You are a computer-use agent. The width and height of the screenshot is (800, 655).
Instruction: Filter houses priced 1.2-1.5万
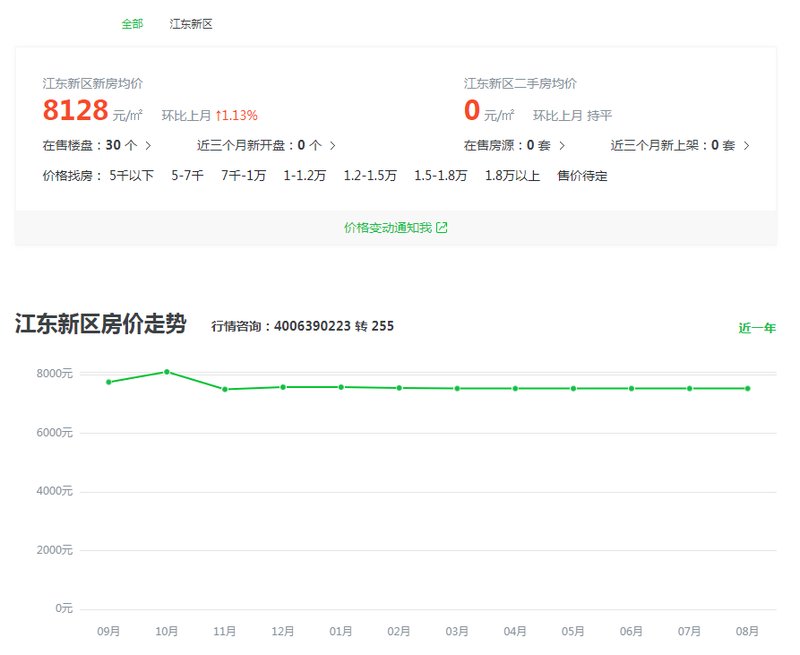[x=370, y=175]
